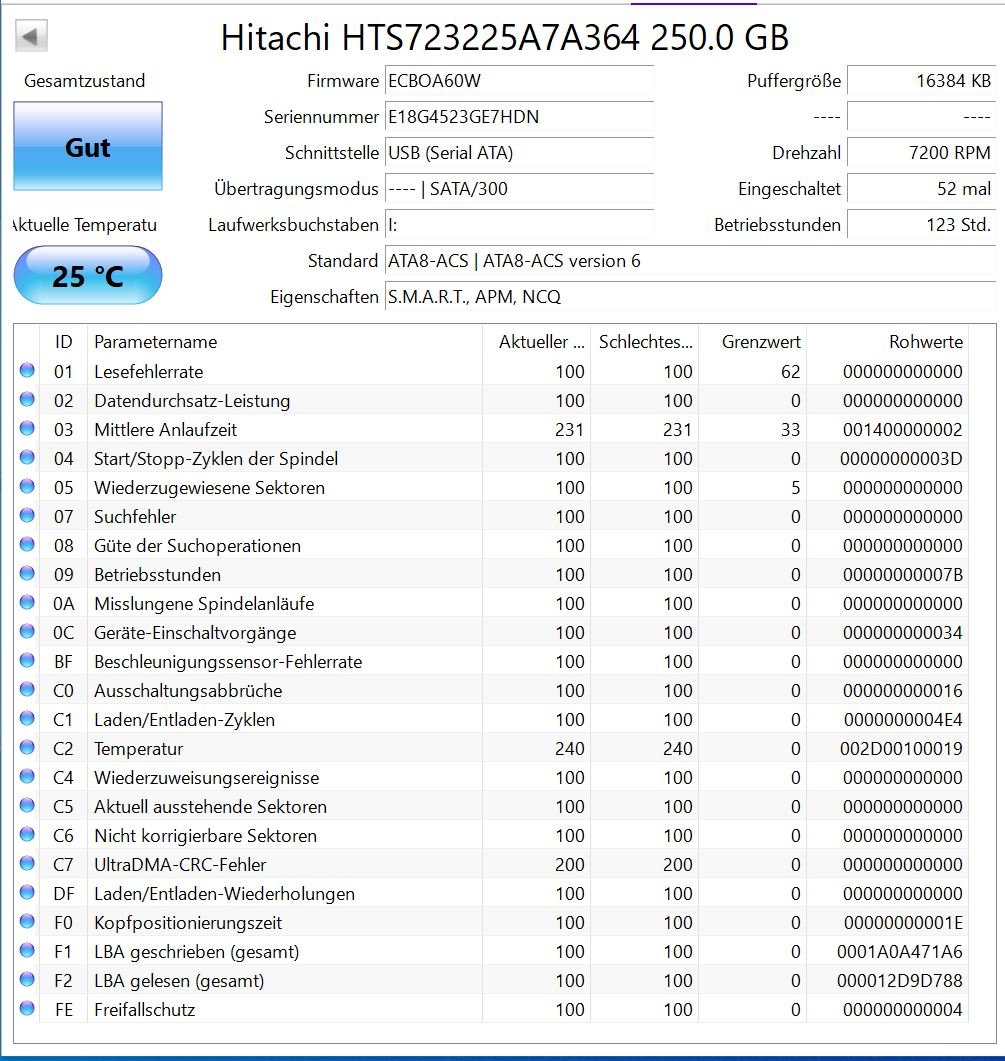Click the status orb for UltraDMA-CRC-Fehler

[27, 864]
